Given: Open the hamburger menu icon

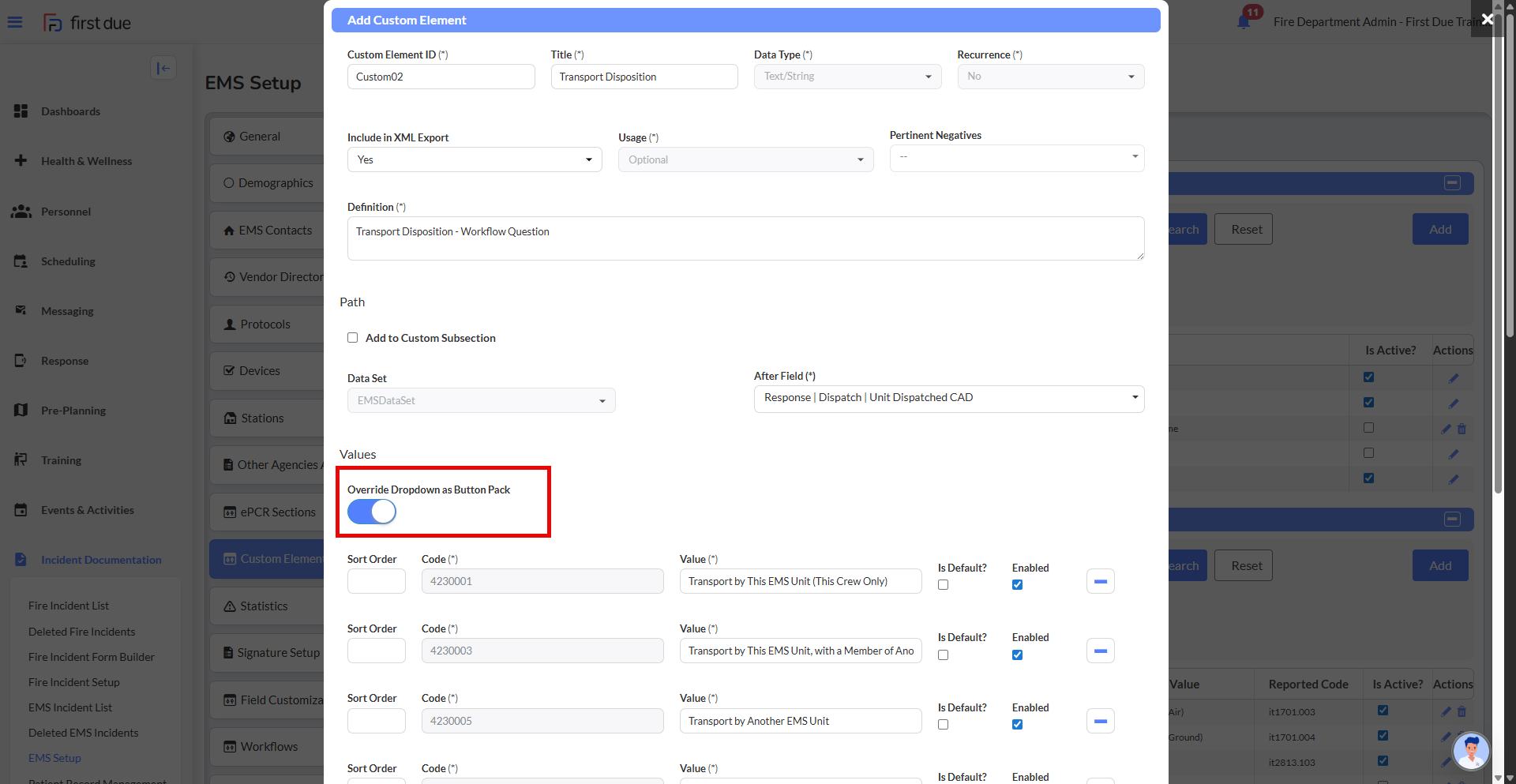Looking at the screenshot, I should click(x=15, y=22).
